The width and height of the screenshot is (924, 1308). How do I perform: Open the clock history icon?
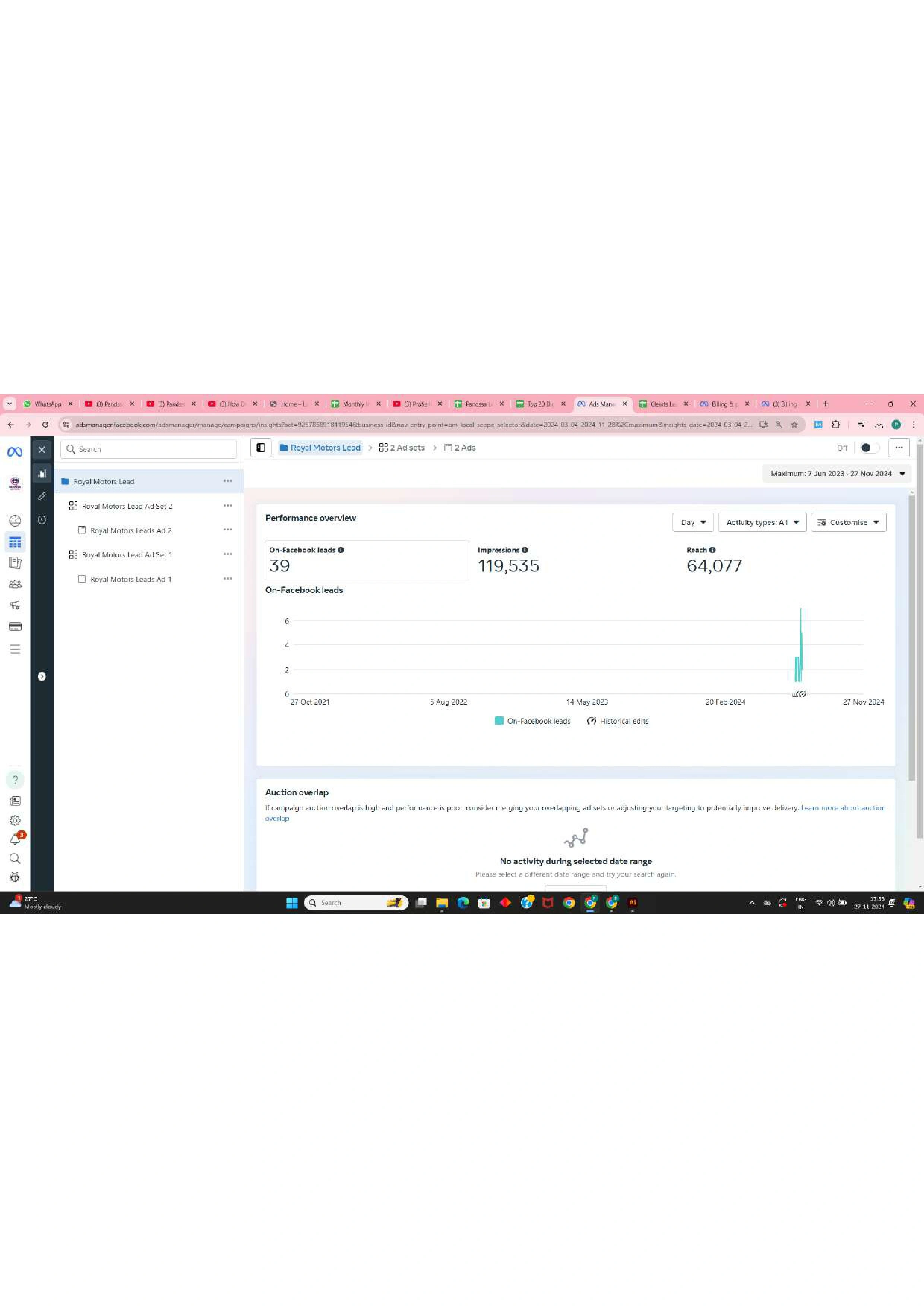click(42, 520)
